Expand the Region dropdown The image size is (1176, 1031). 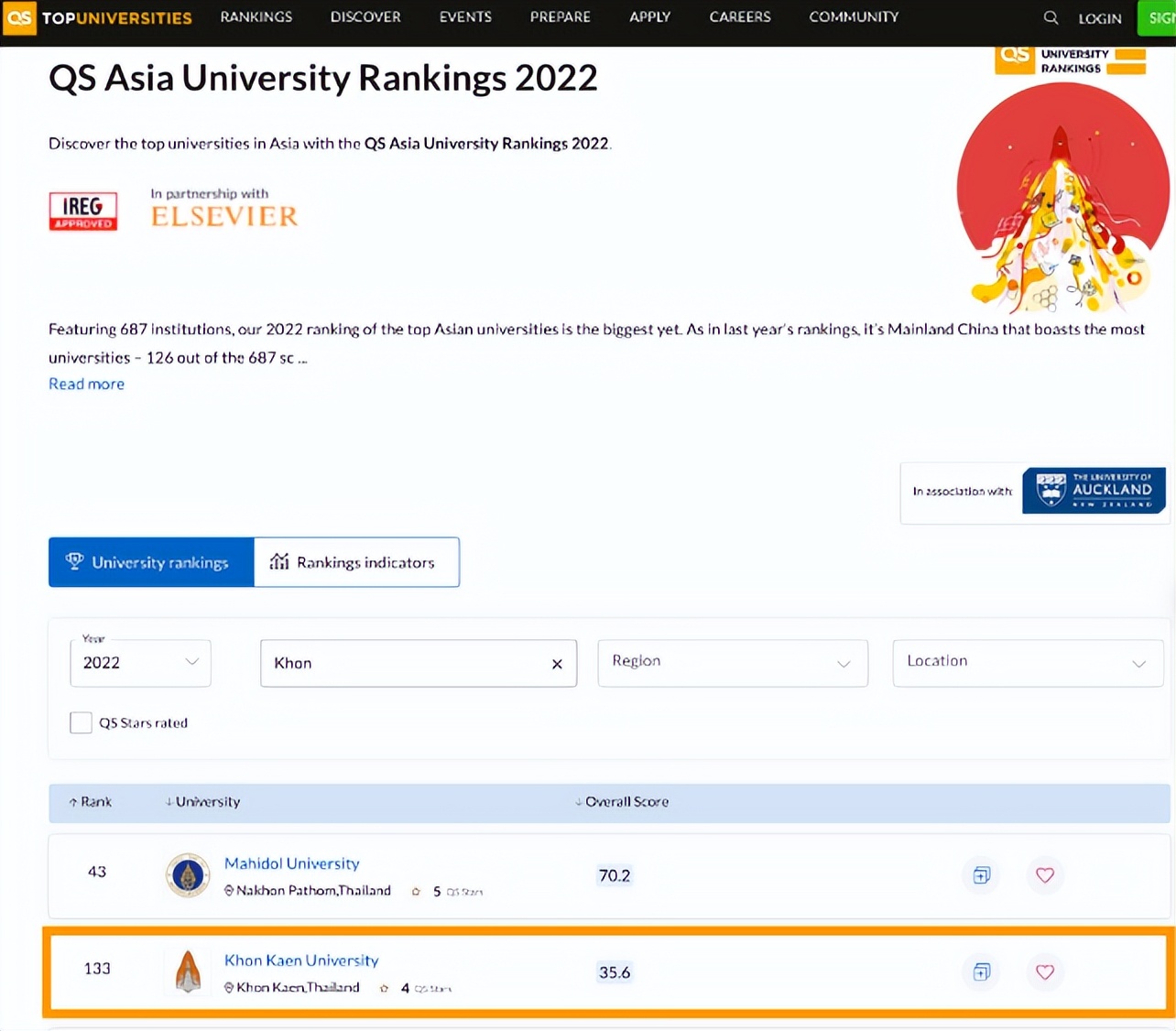click(732, 662)
